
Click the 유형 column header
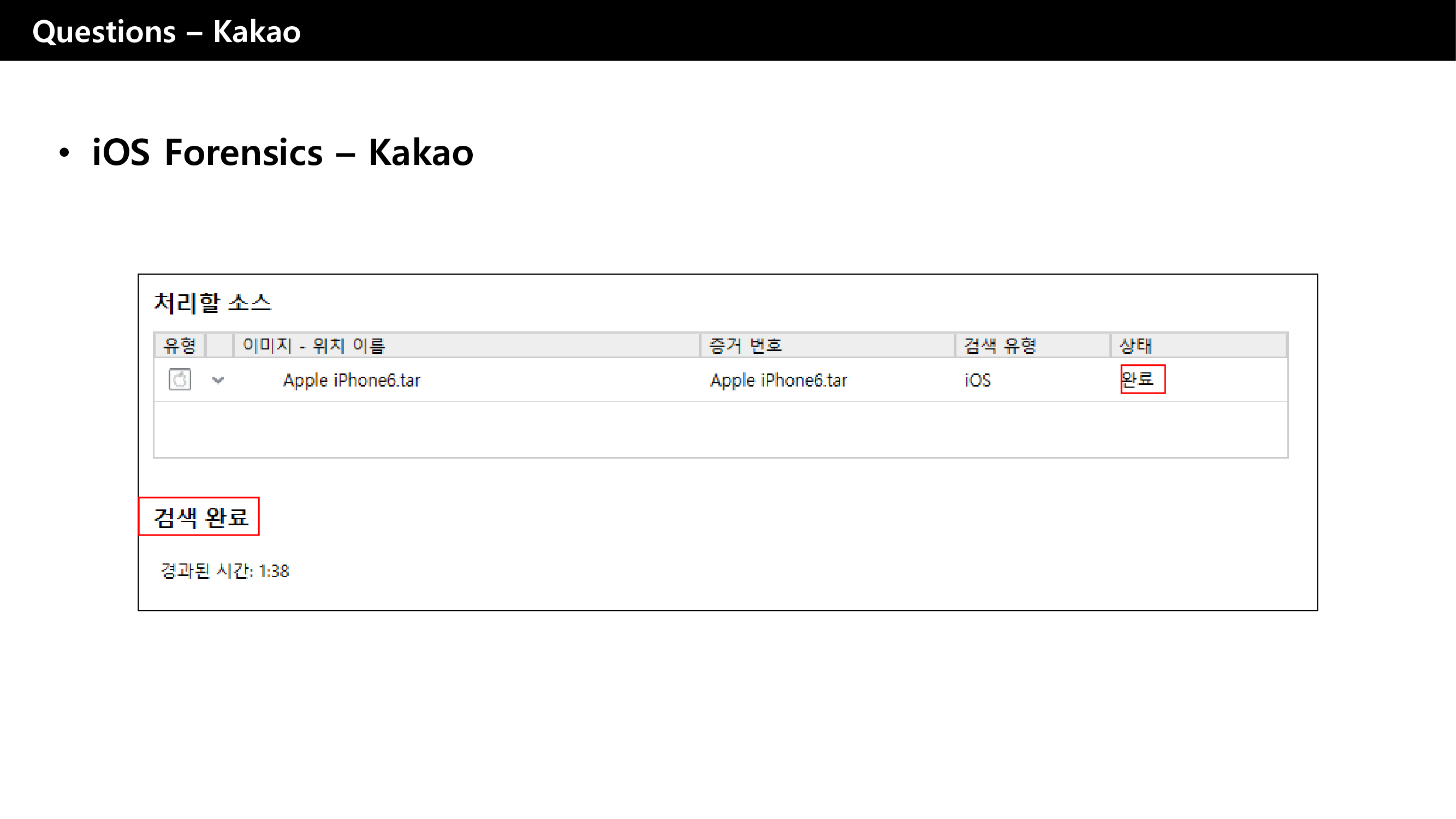coord(179,346)
